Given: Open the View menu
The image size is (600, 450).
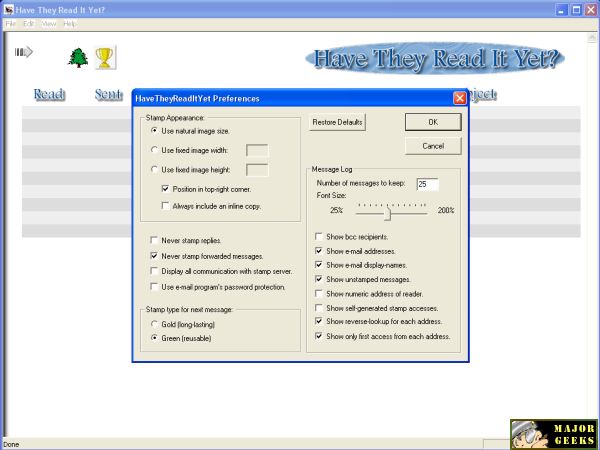Looking at the screenshot, I should [x=49, y=24].
